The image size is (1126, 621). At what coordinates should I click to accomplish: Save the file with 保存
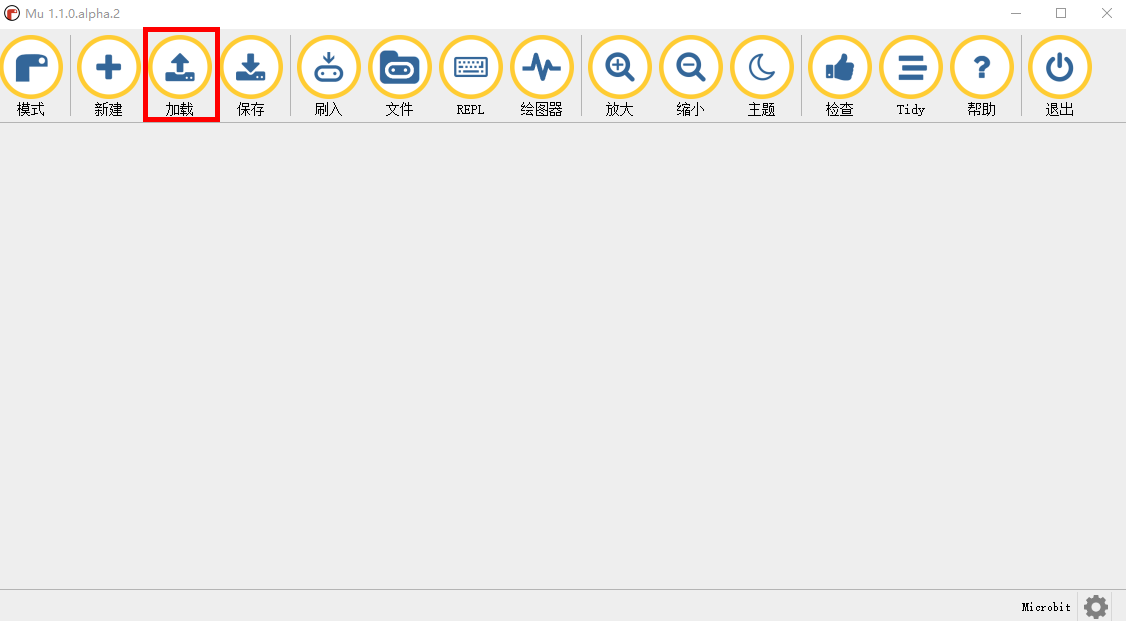[x=251, y=75]
